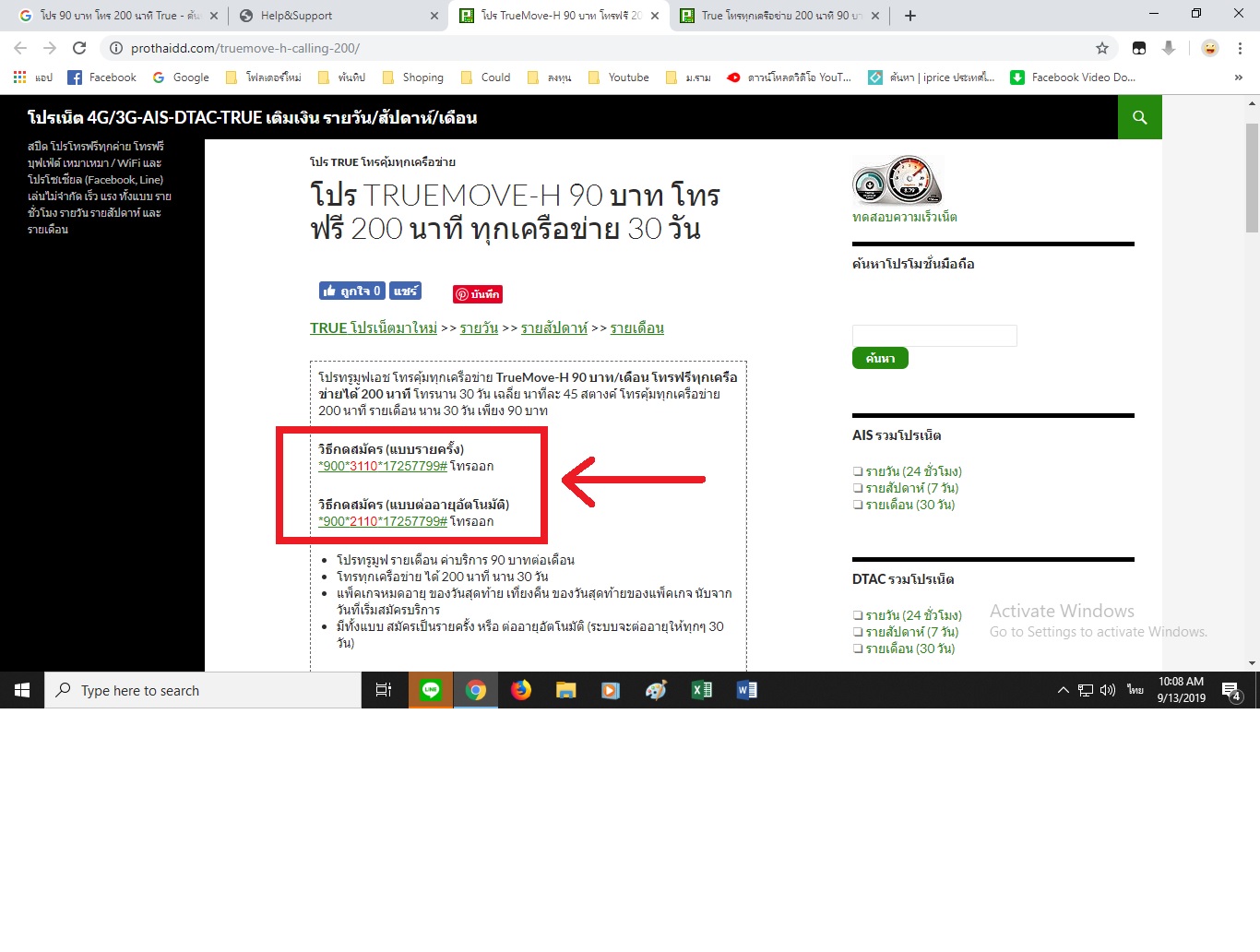Click the Facebook แชร์ share button
1260x952 pixels.
405,291
